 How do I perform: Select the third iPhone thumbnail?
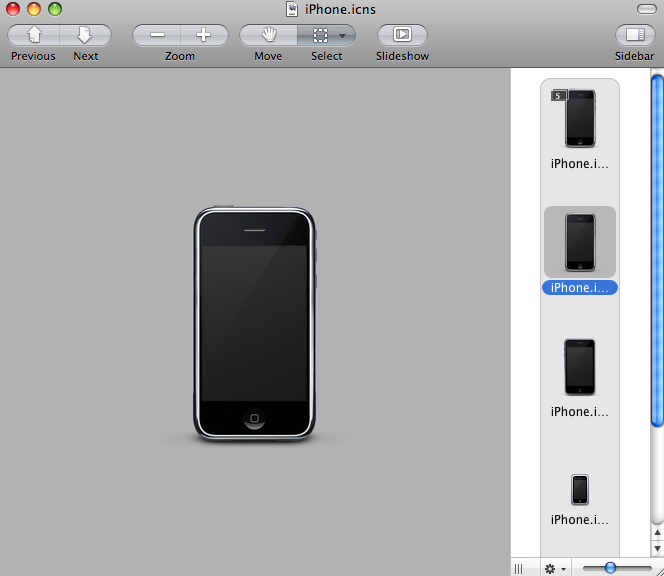click(x=580, y=367)
